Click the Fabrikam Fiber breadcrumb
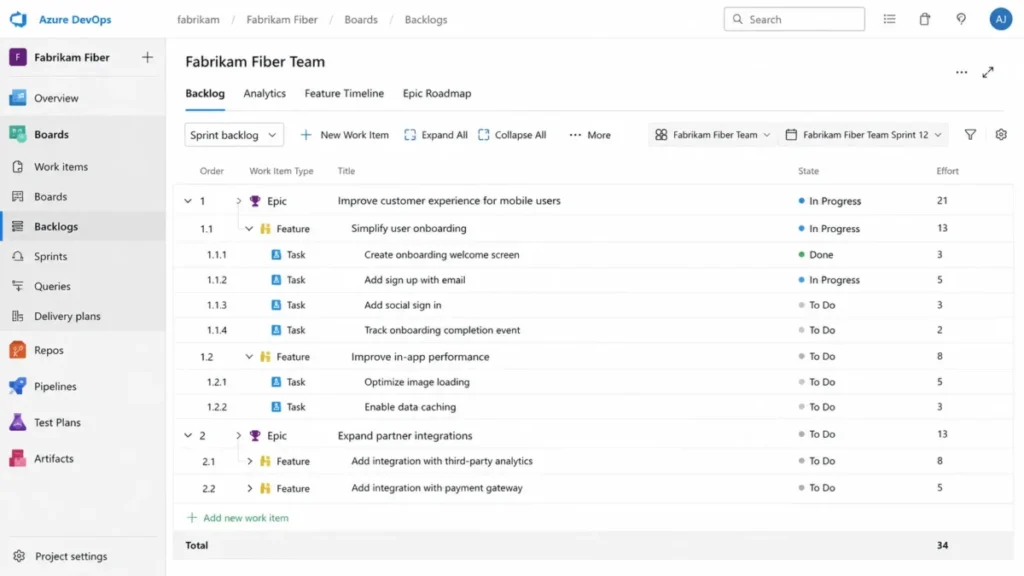This screenshot has width=1024, height=576. click(x=282, y=20)
